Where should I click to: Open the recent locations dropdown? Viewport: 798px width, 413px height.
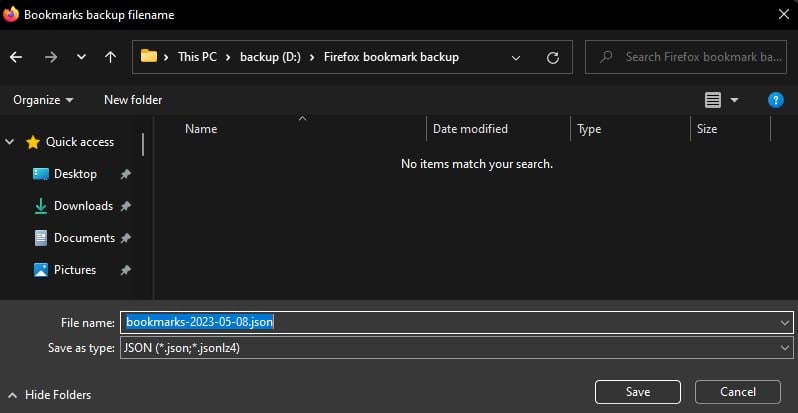pyautogui.click(x=81, y=57)
